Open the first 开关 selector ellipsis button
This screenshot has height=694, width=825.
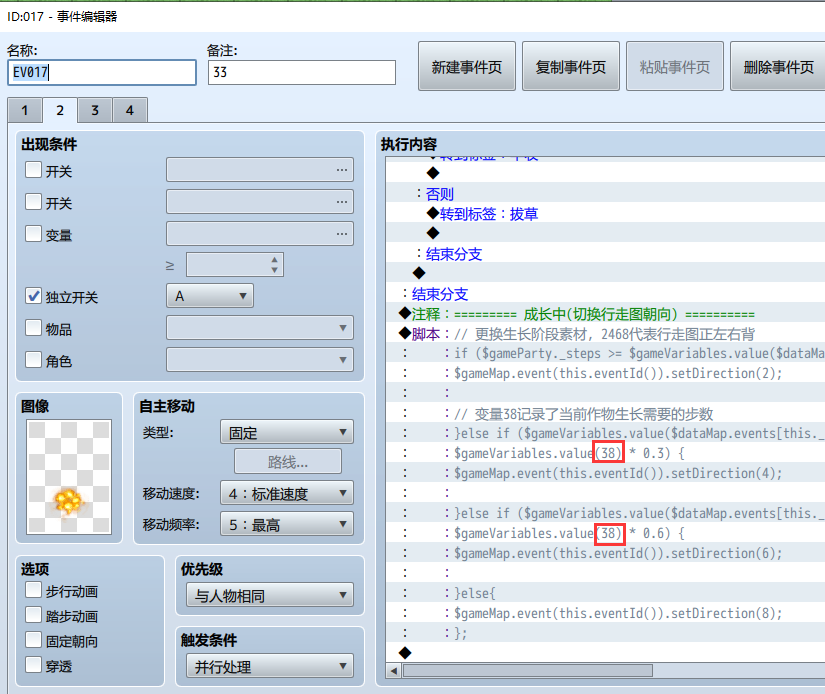point(341,170)
